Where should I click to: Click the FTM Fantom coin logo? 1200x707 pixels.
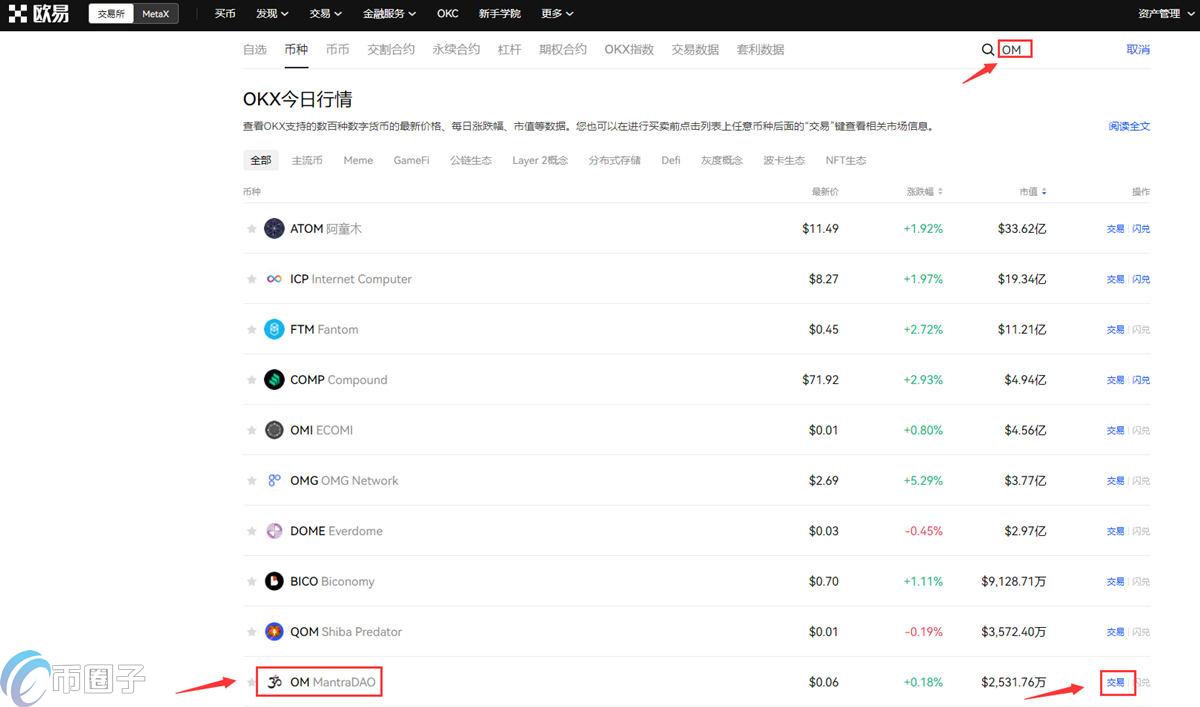click(274, 329)
